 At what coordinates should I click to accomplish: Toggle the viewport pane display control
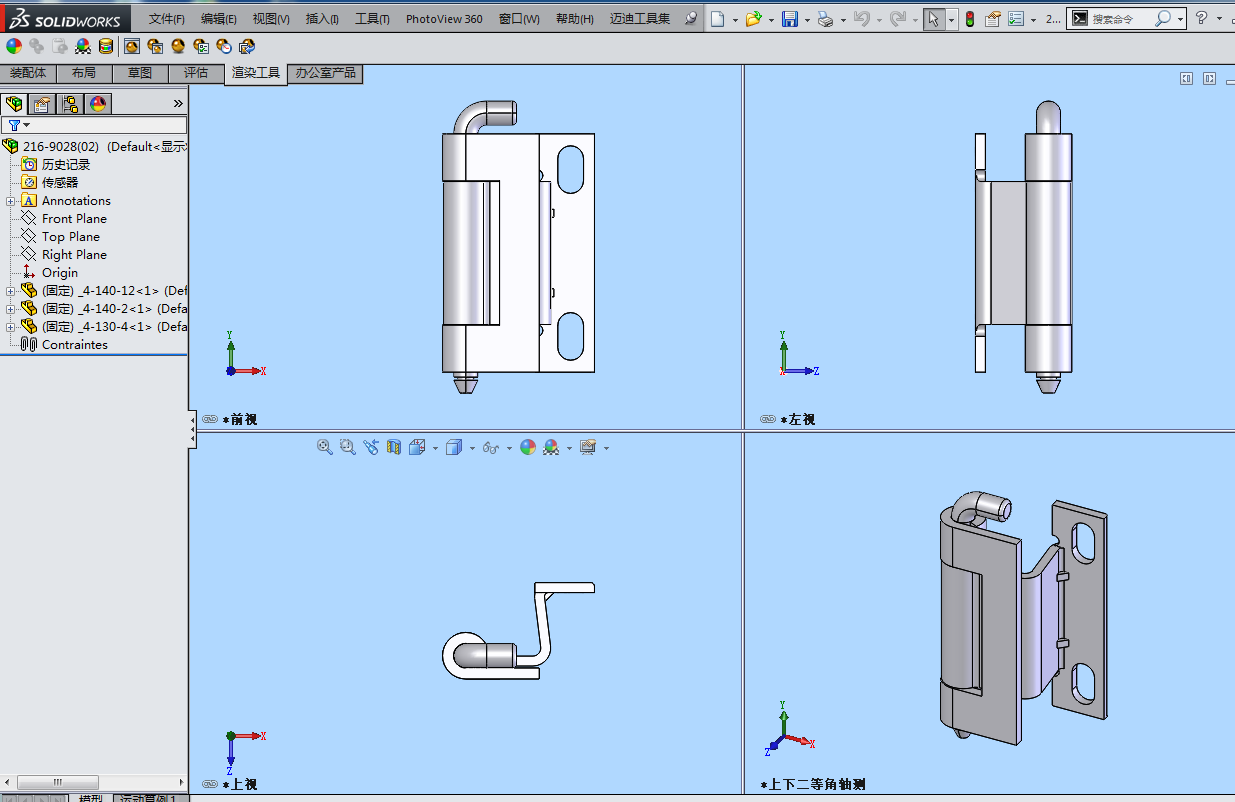(1186, 78)
